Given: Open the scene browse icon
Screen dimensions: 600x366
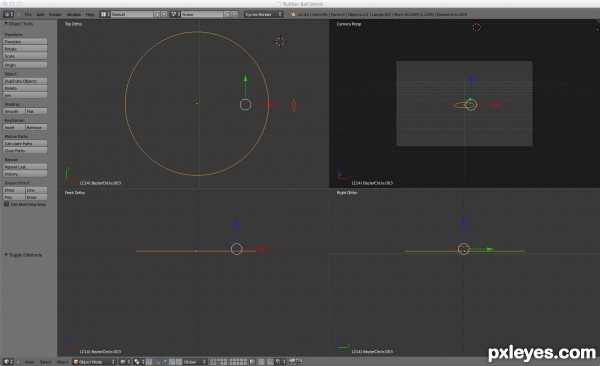Looking at the screenshot, I should (x=175, y=14).
